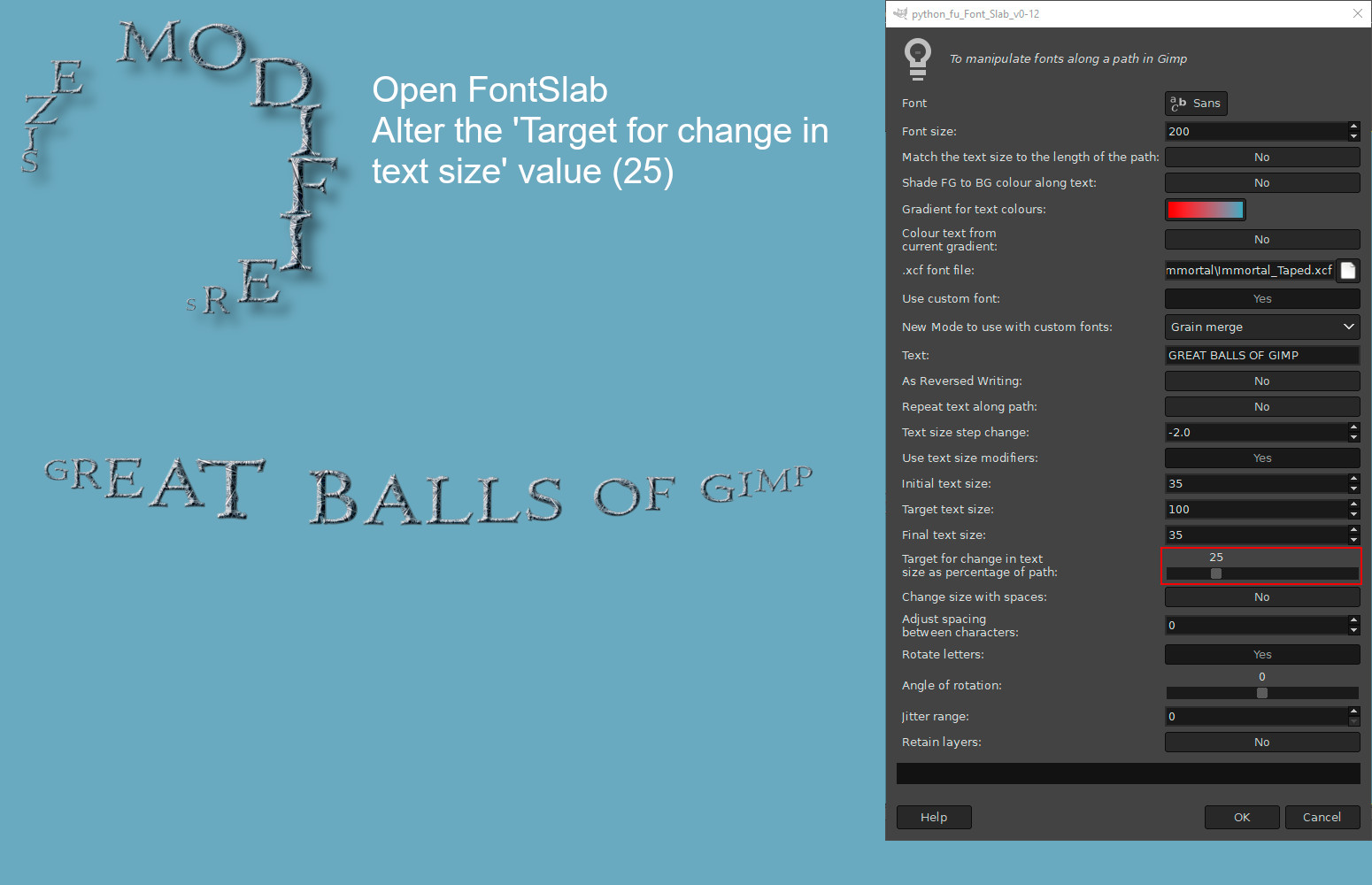
Task: Confirm the dialog with OK
Action: click(1242, 817)
